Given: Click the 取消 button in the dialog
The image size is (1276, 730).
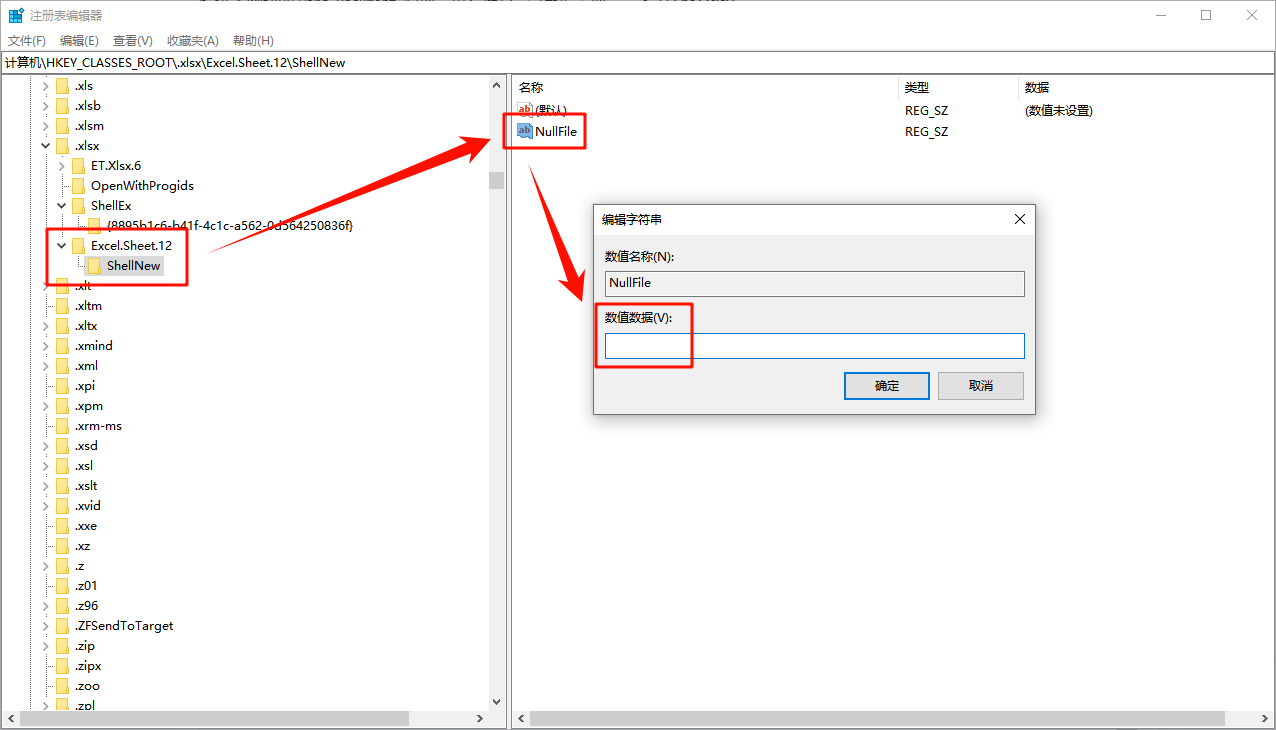Looking at the screenshot, I should tap(980, 385).
